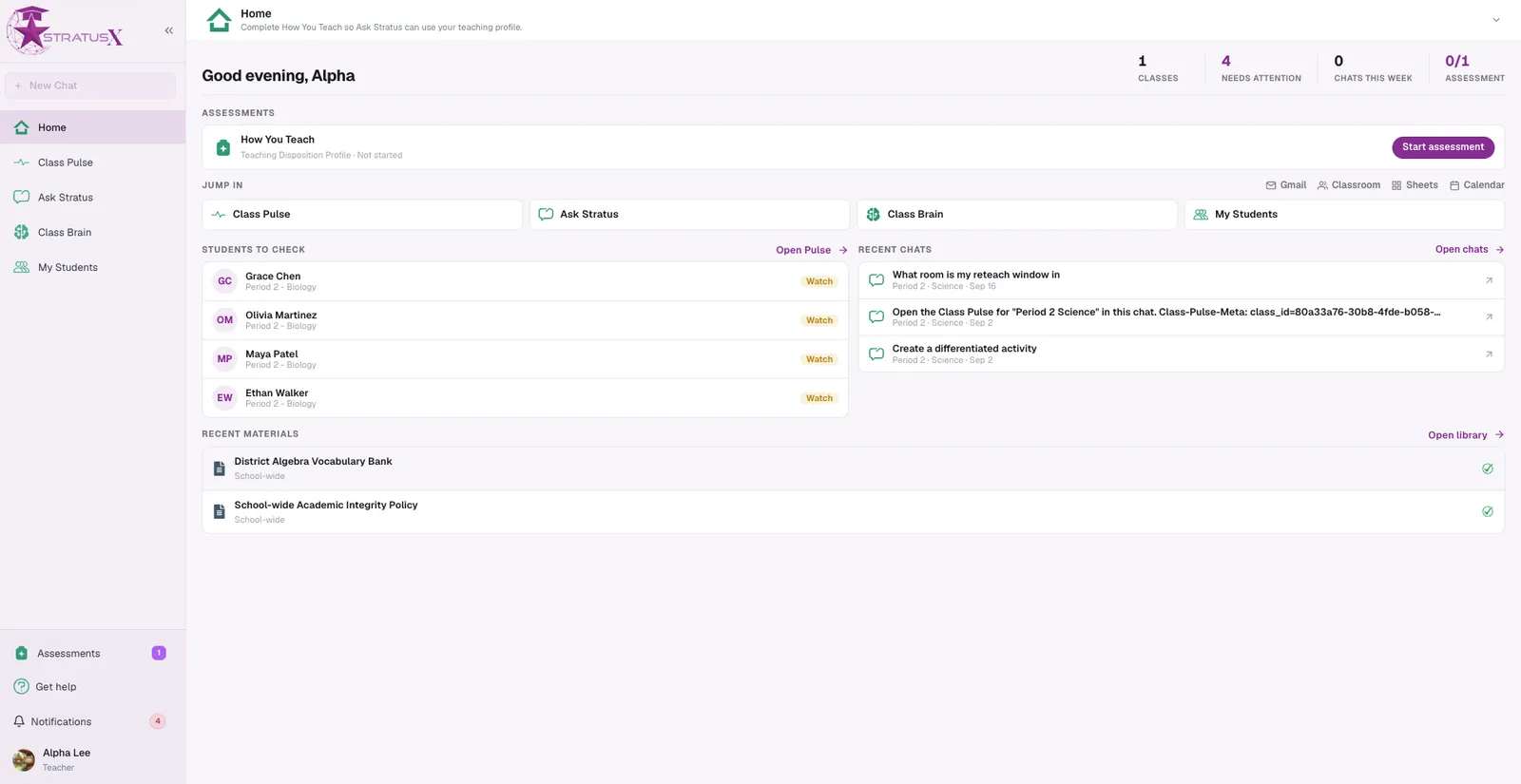Click the Home icon in the page header
1521x784 pixels.
(x=220, y=20)
